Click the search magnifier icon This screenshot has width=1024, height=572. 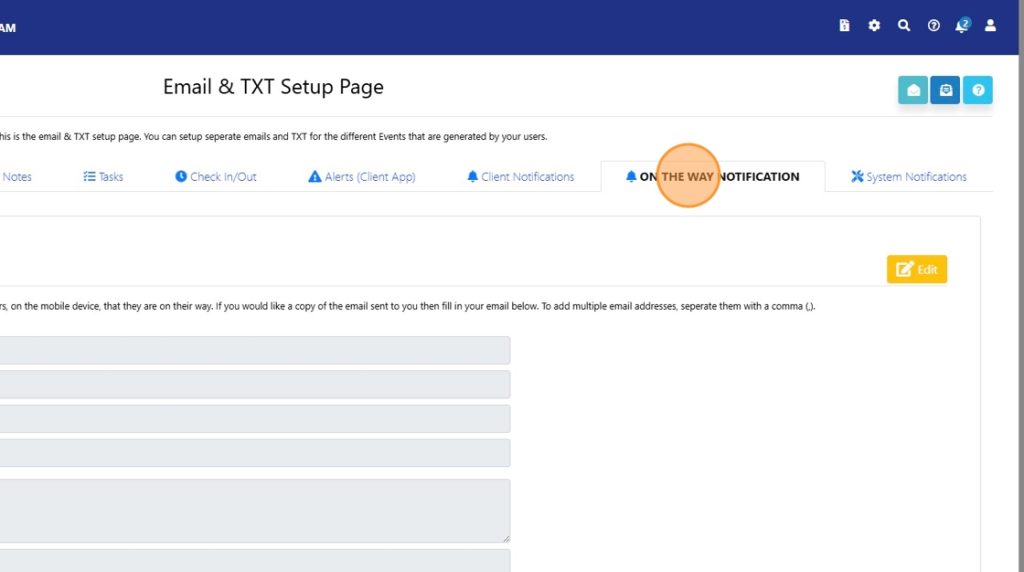[x=904, y=26]
